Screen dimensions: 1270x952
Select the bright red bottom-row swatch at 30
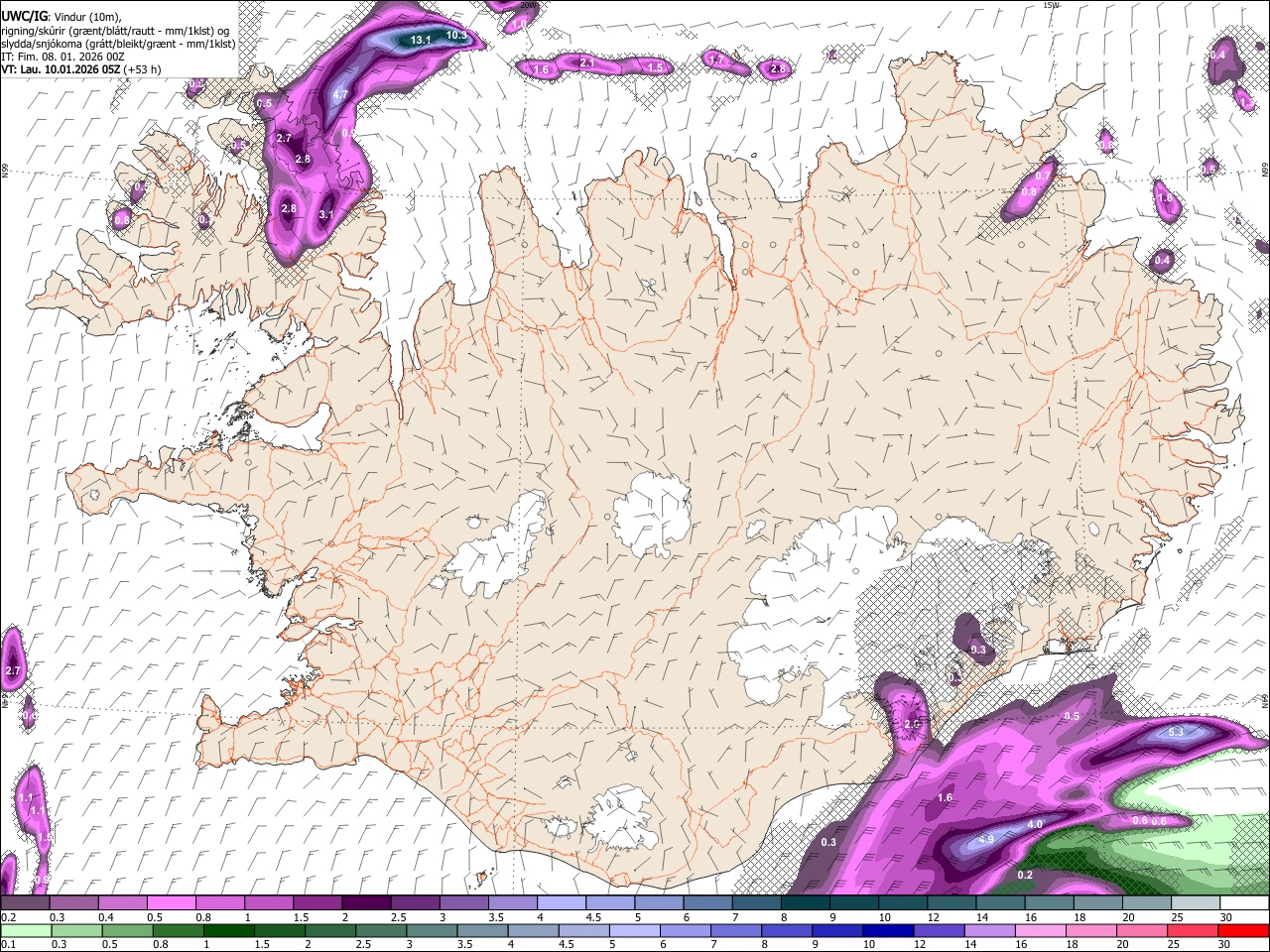tap(1243, 930)
